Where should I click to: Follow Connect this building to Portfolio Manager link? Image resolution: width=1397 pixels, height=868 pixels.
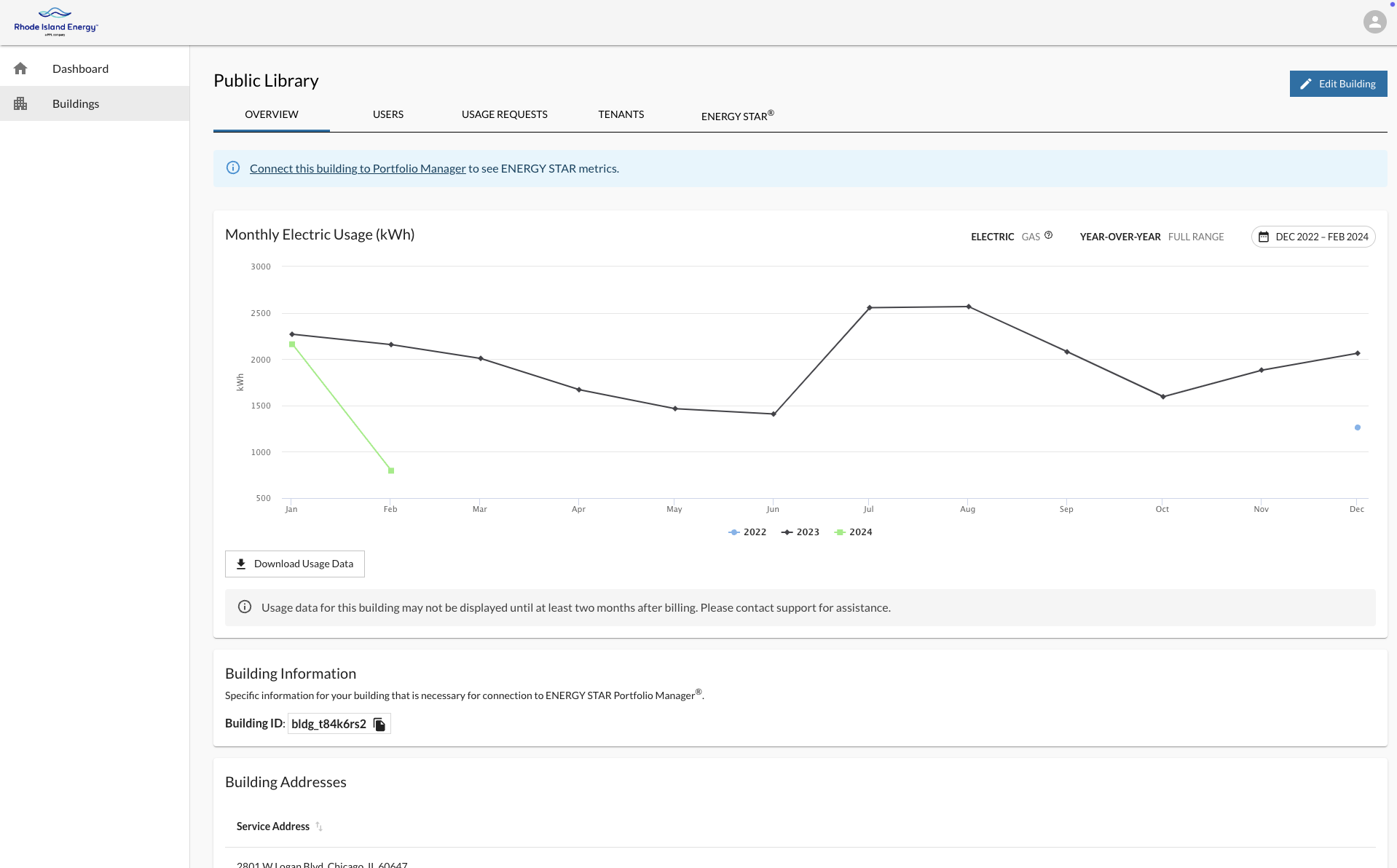(357, 169)
